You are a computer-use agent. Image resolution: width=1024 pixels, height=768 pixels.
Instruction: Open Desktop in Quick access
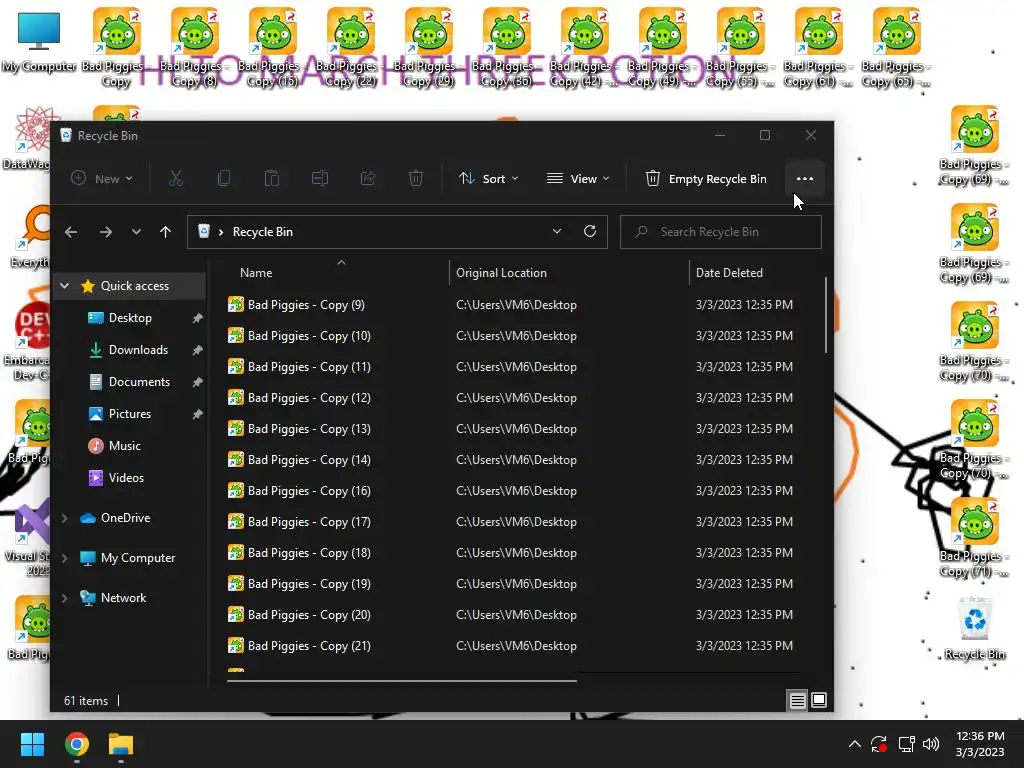click(130, 318)
